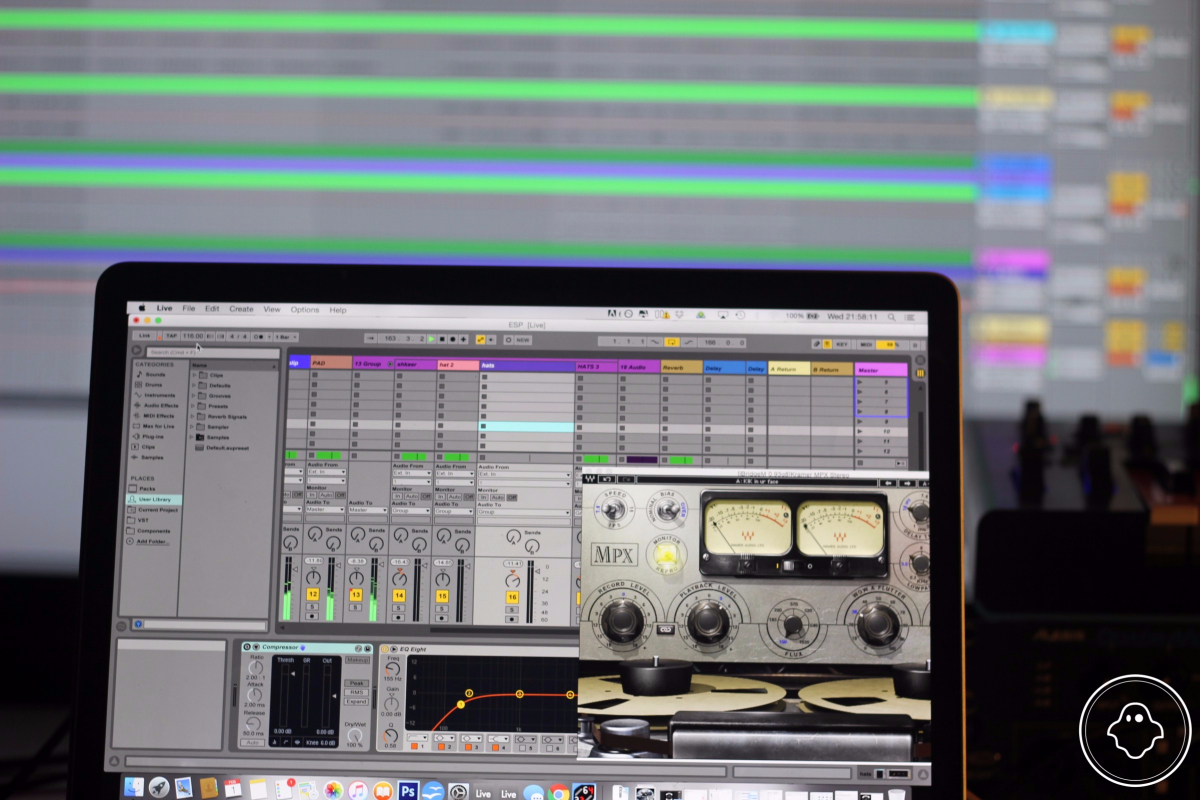Click the browser search field
This screenshot has height=800, width=1200.
pos(213,353)
